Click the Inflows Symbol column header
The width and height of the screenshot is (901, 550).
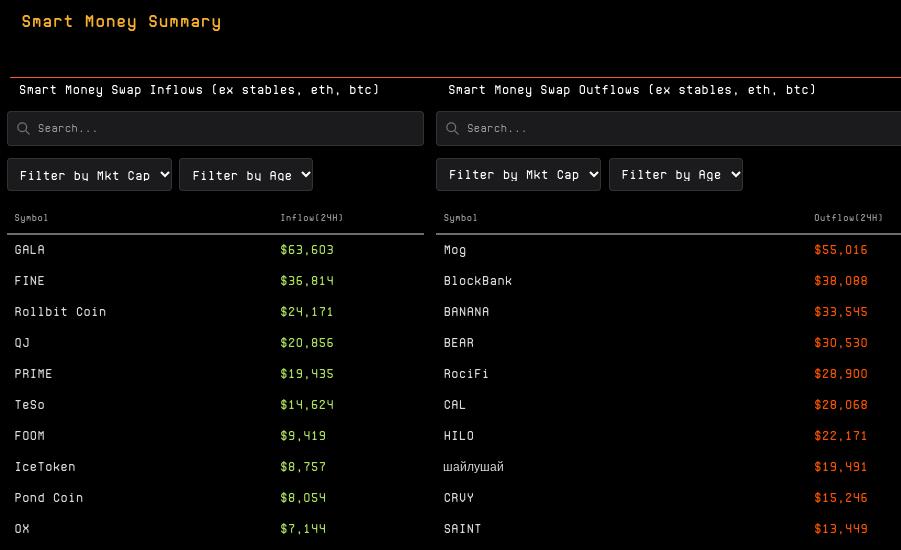(31, 218)
